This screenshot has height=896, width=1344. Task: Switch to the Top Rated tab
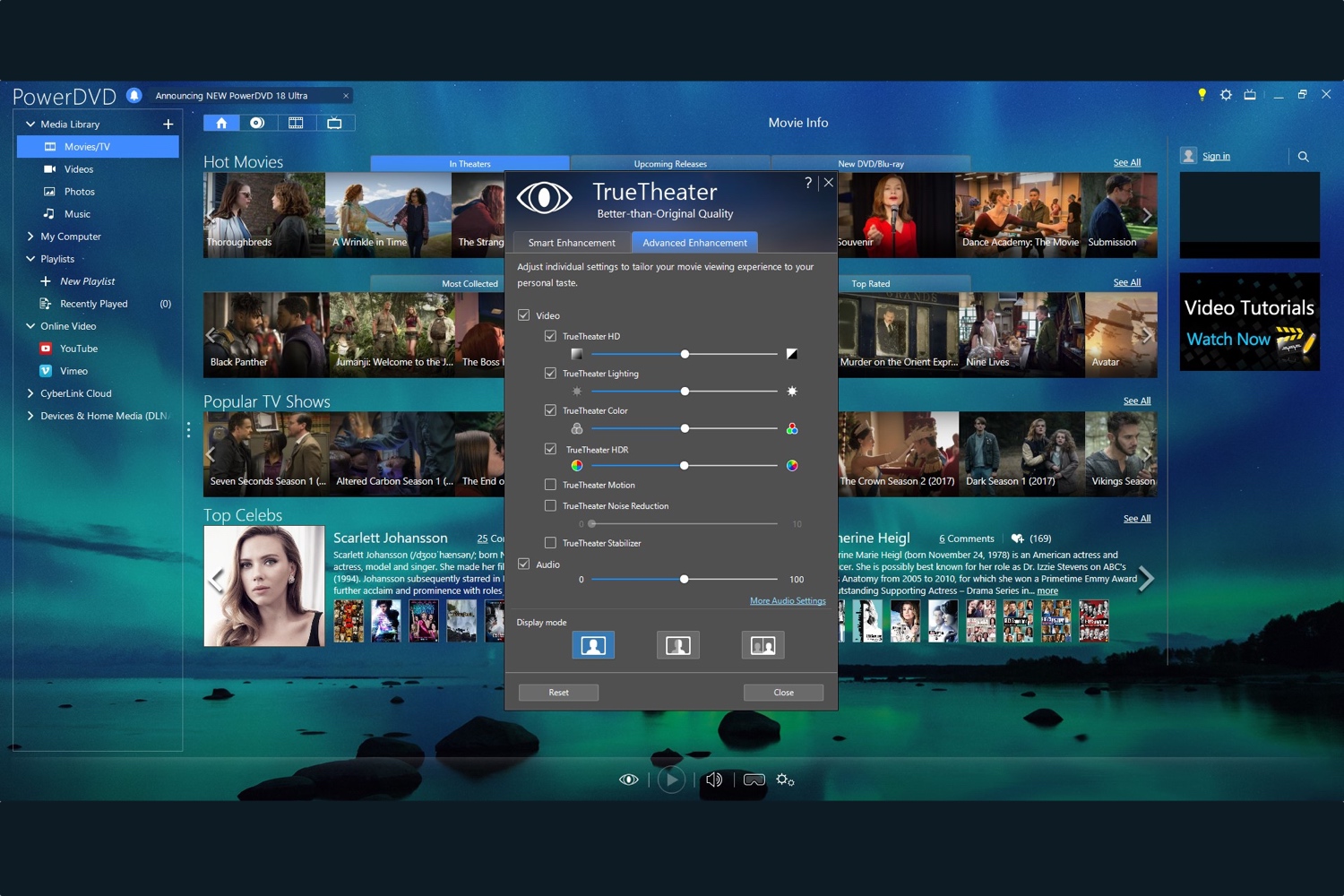pos(871,283)
